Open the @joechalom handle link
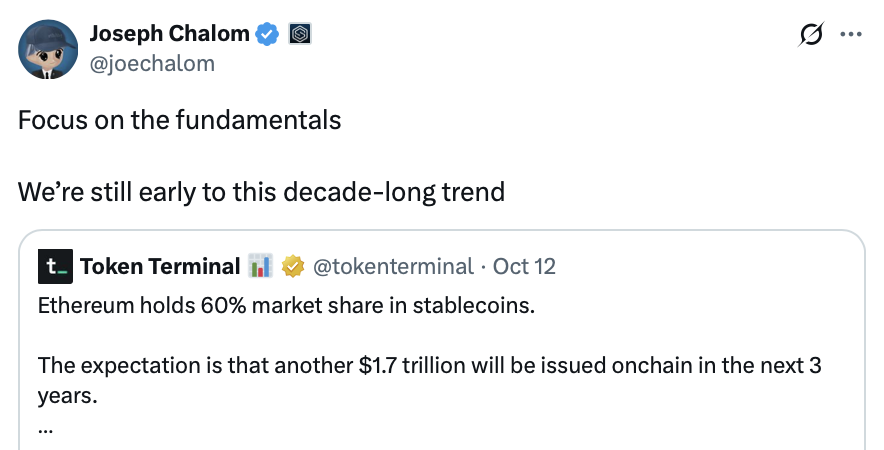This screenshot has height=450, width=884. (x=152, y=63)
